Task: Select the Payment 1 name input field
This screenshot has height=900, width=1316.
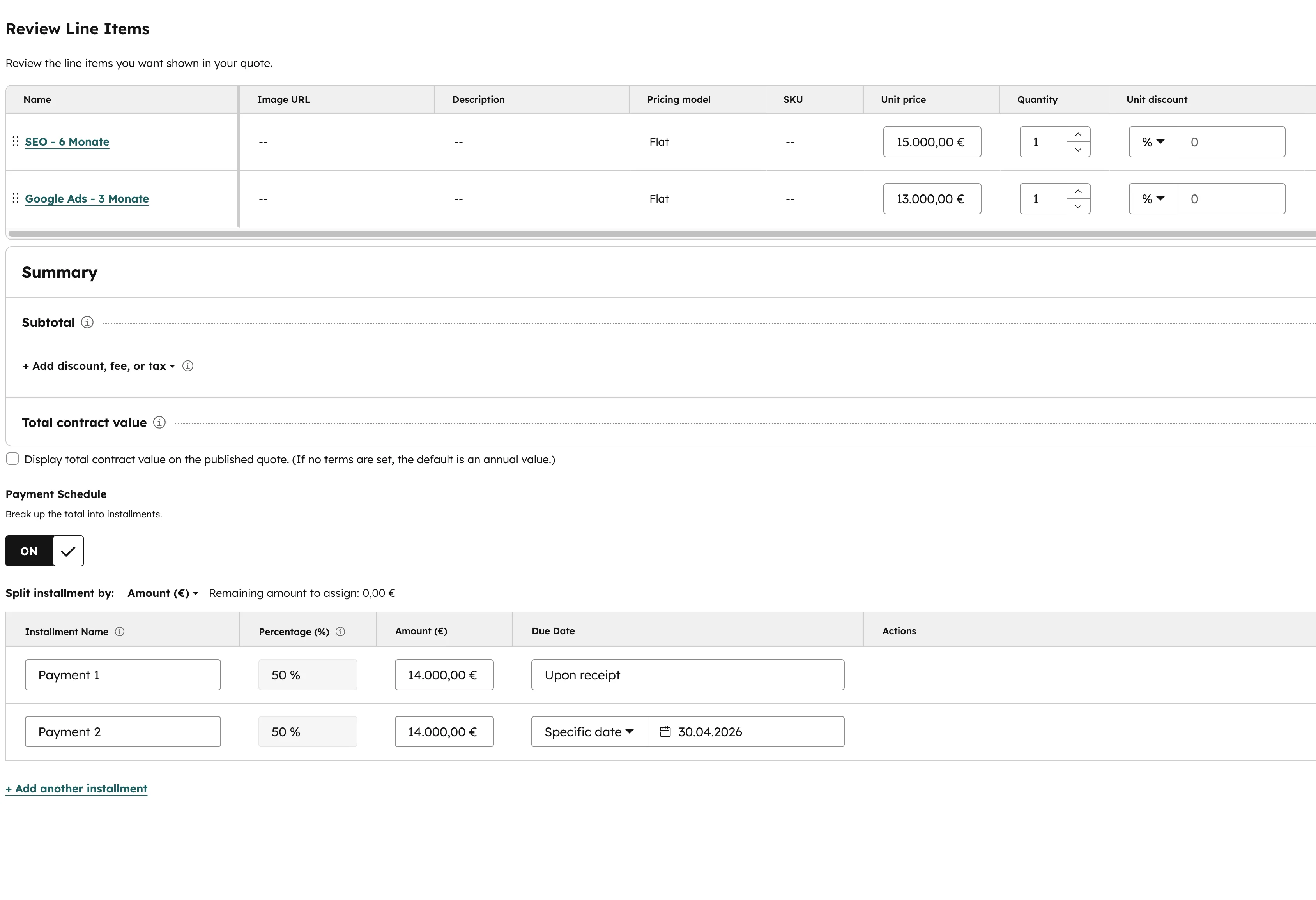Action: click(122, 675)
